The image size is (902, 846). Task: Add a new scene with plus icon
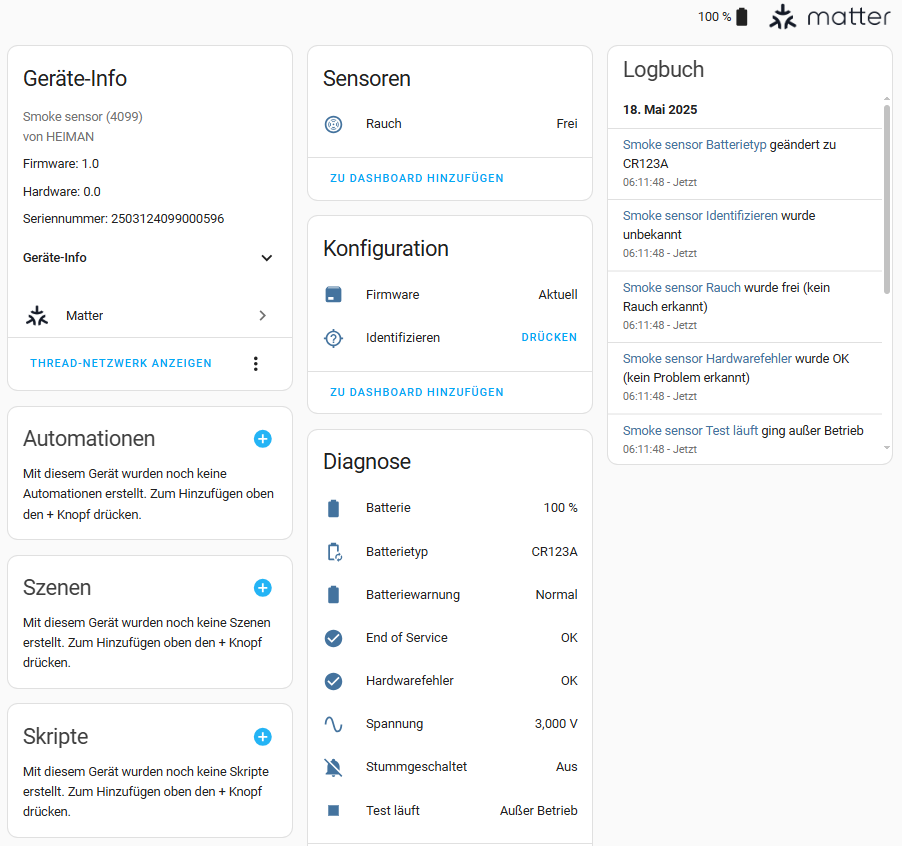263,588
